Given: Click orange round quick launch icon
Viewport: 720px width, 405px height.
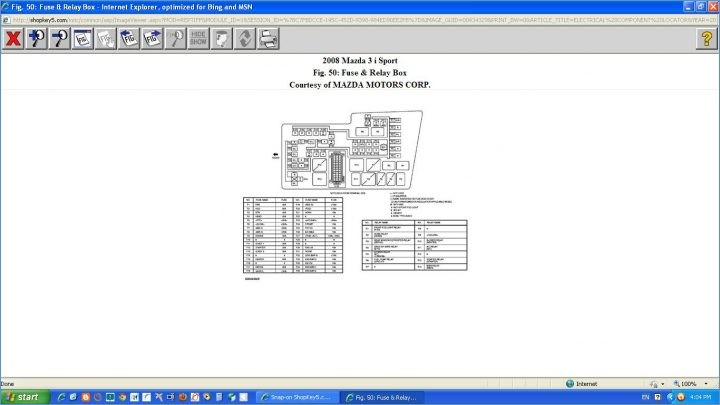Looking at the screenshot, I should tap(85, 397).
